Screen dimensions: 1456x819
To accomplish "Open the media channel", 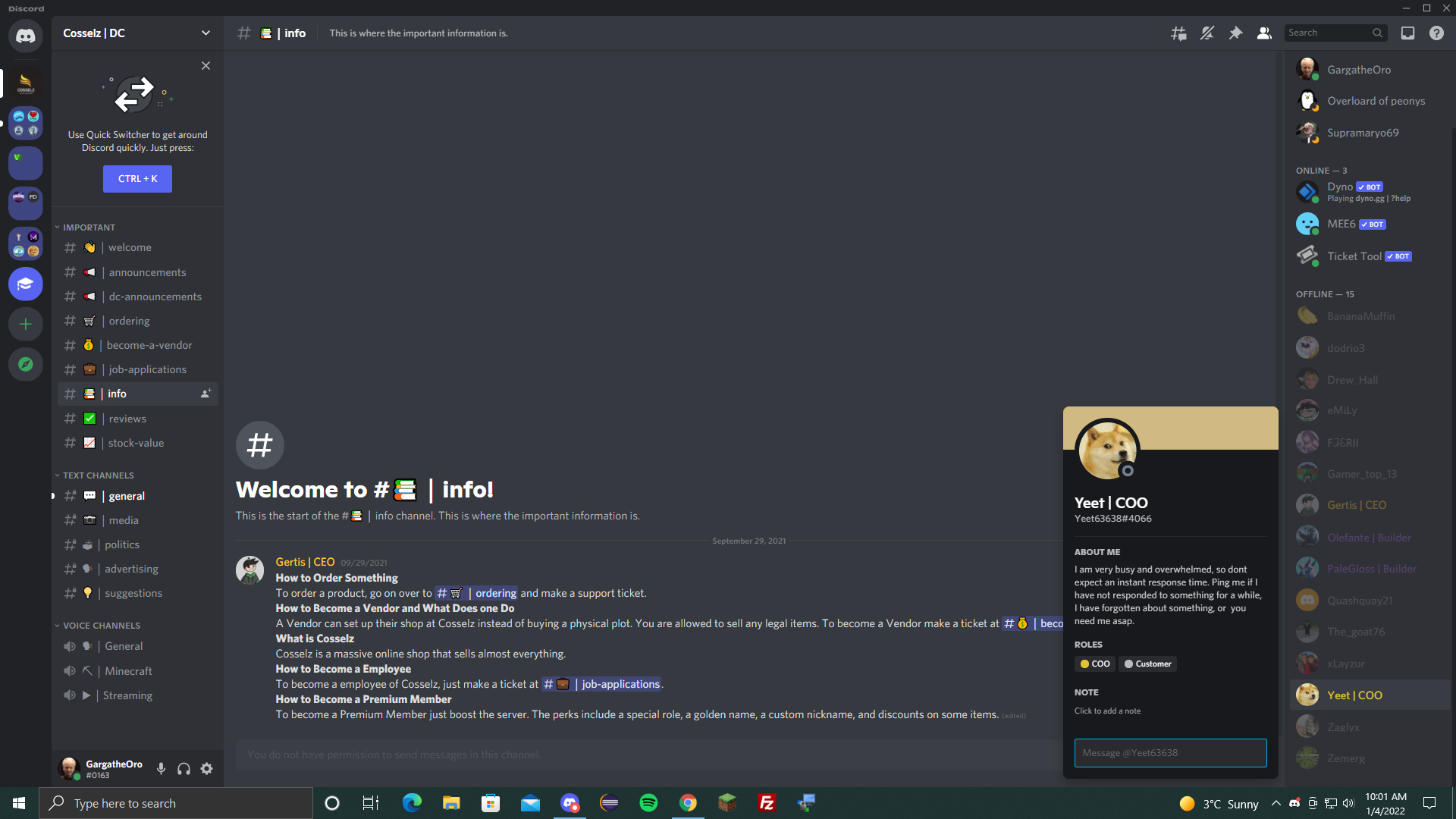I will pyautogui.click(x=137, y=520).
